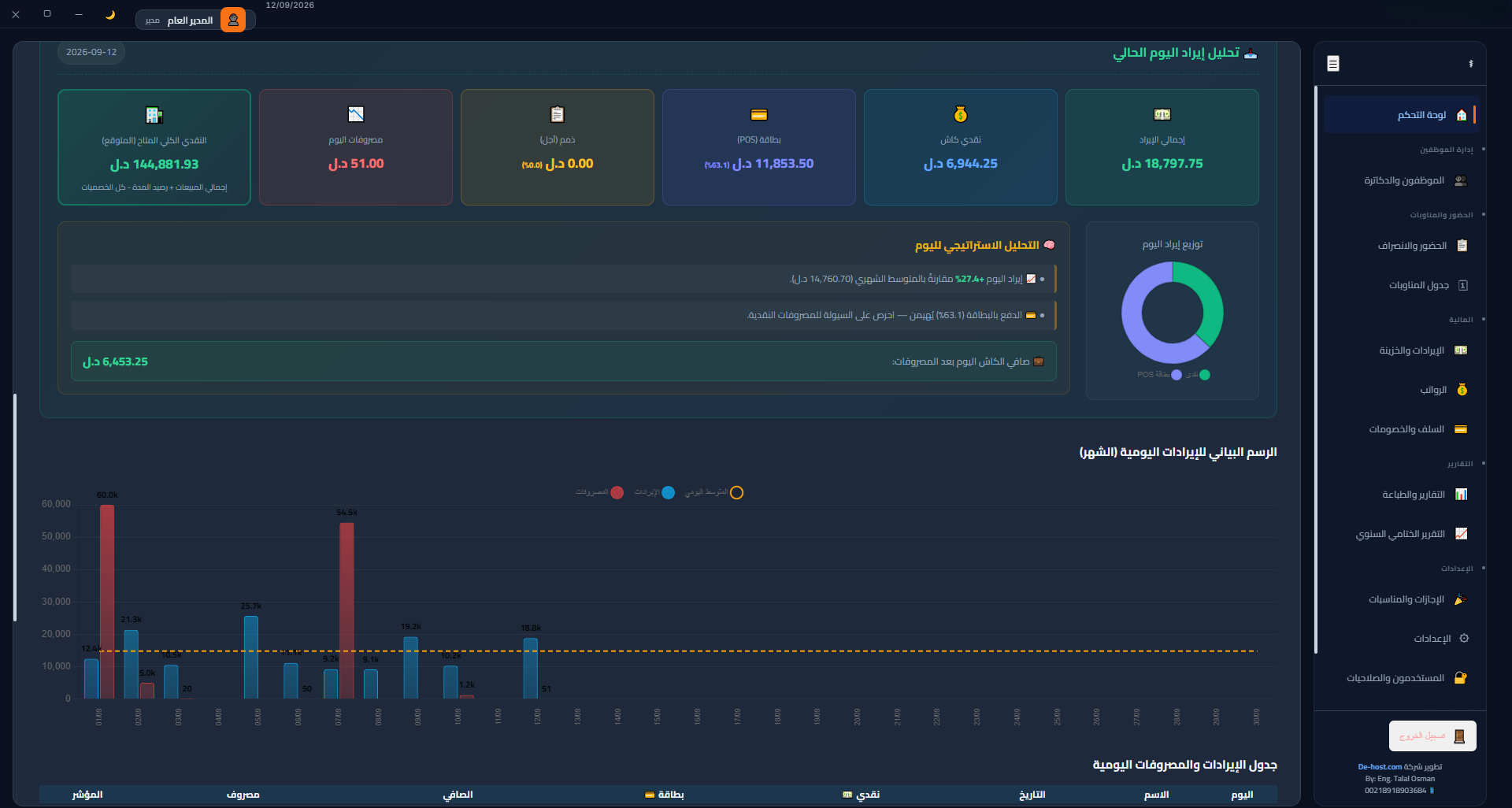Viewport: 1512px width, 808px height.
Task: Click the التاريخ table column header
Action: tap(1032, 795)
